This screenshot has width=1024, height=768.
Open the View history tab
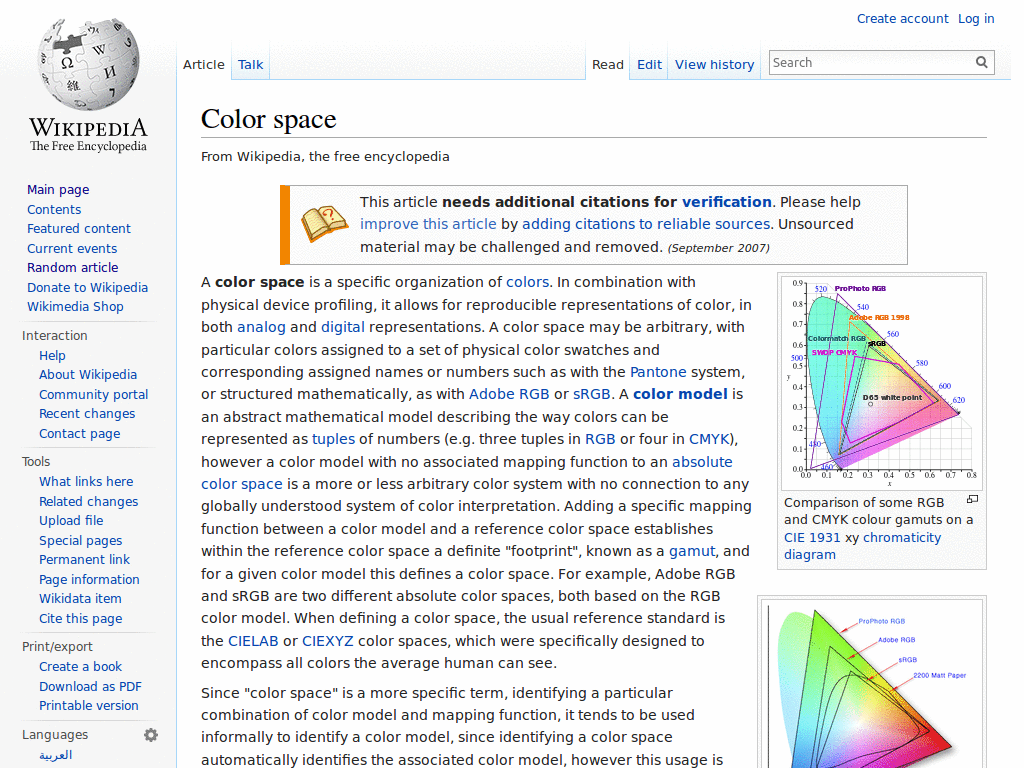714,65
